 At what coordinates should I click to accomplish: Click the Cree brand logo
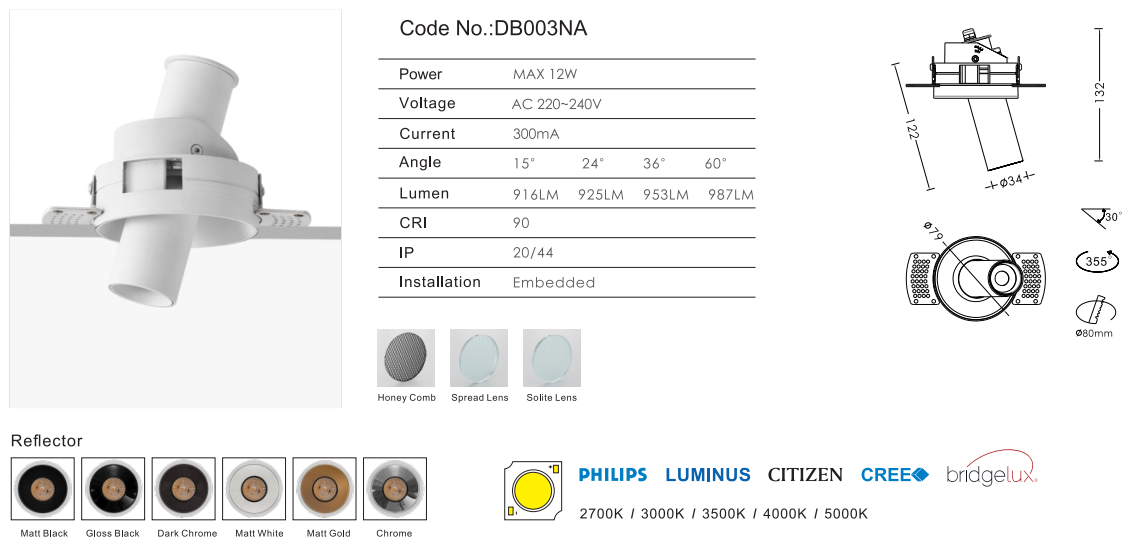pos(895,475)
